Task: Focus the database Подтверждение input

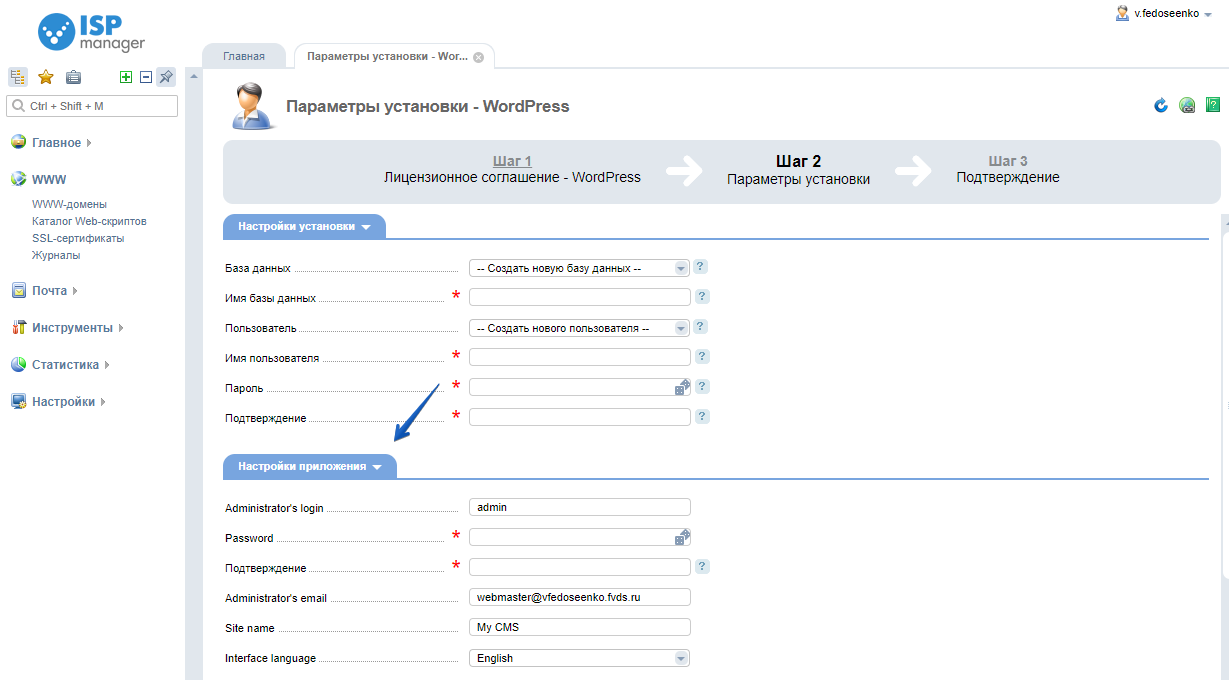Action: coord(580,417)
